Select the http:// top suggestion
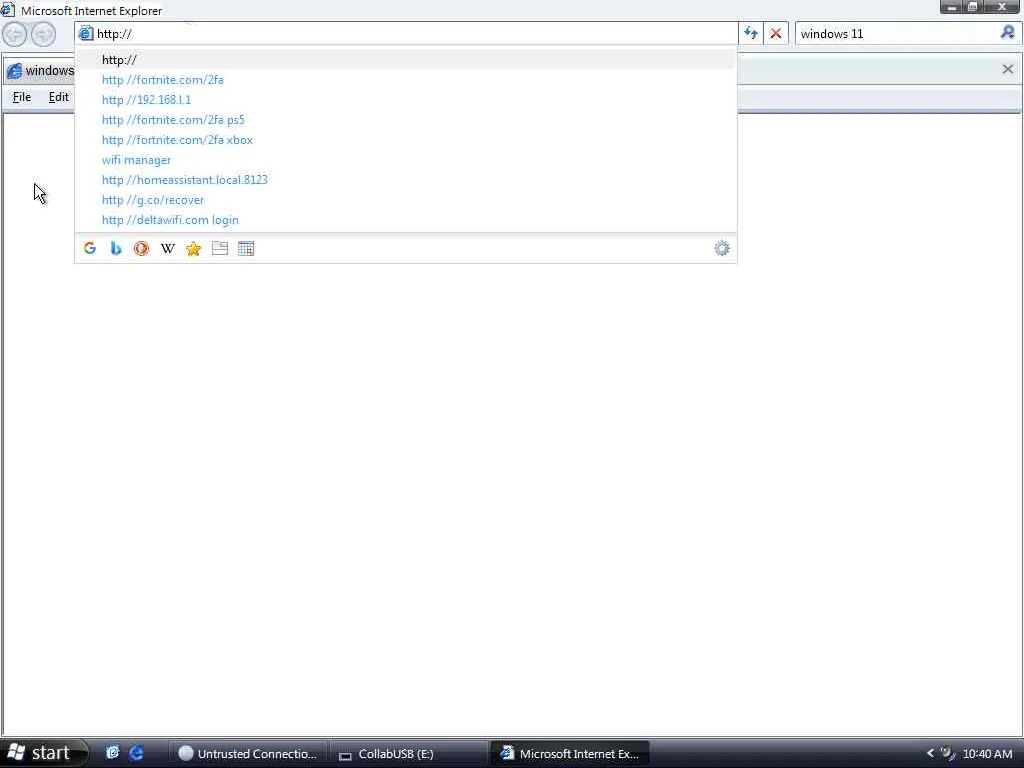 coord(406,59)
